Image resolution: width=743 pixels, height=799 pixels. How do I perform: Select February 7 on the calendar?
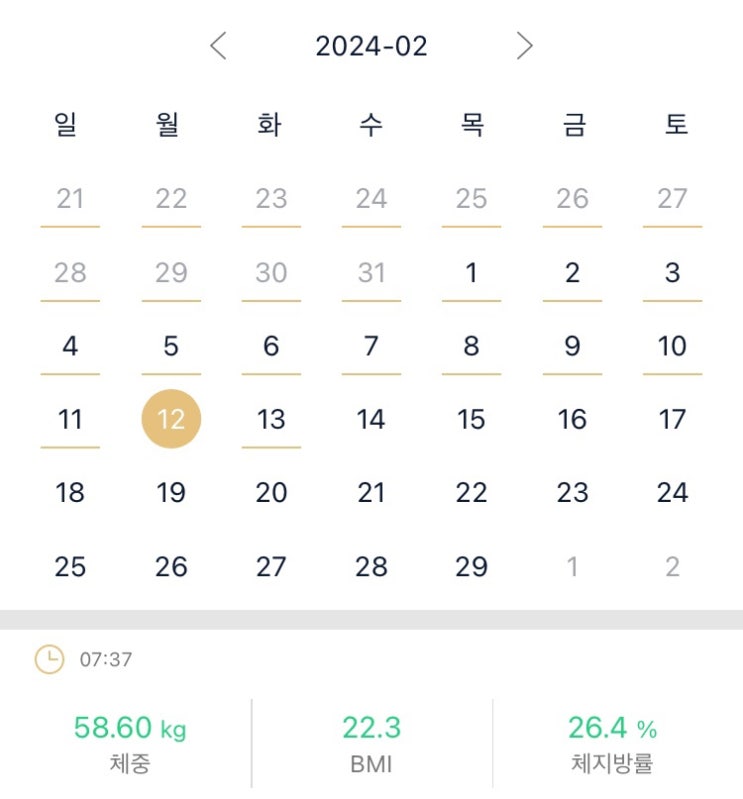(x=371, y=346)
